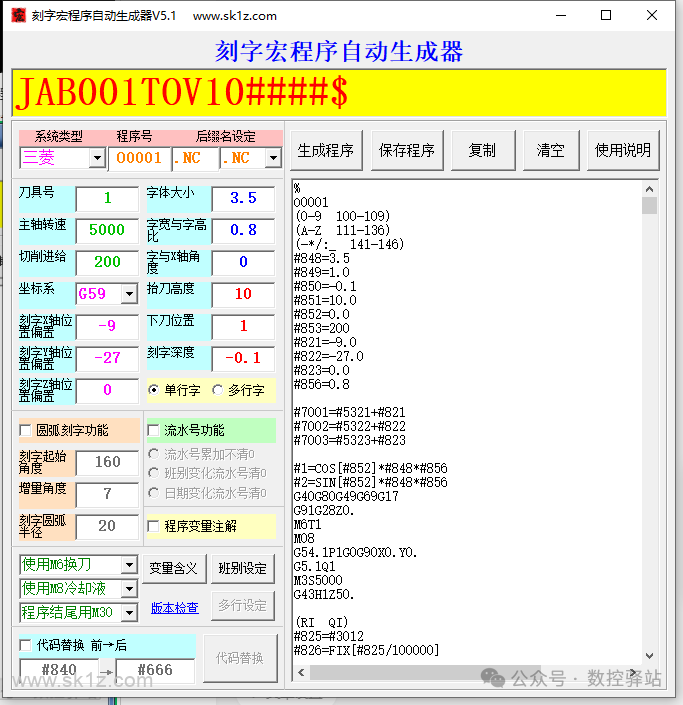Enable 圆弧刻字功能 checkbox
This screenshot has width=683, height=705.
pos(26,430)
